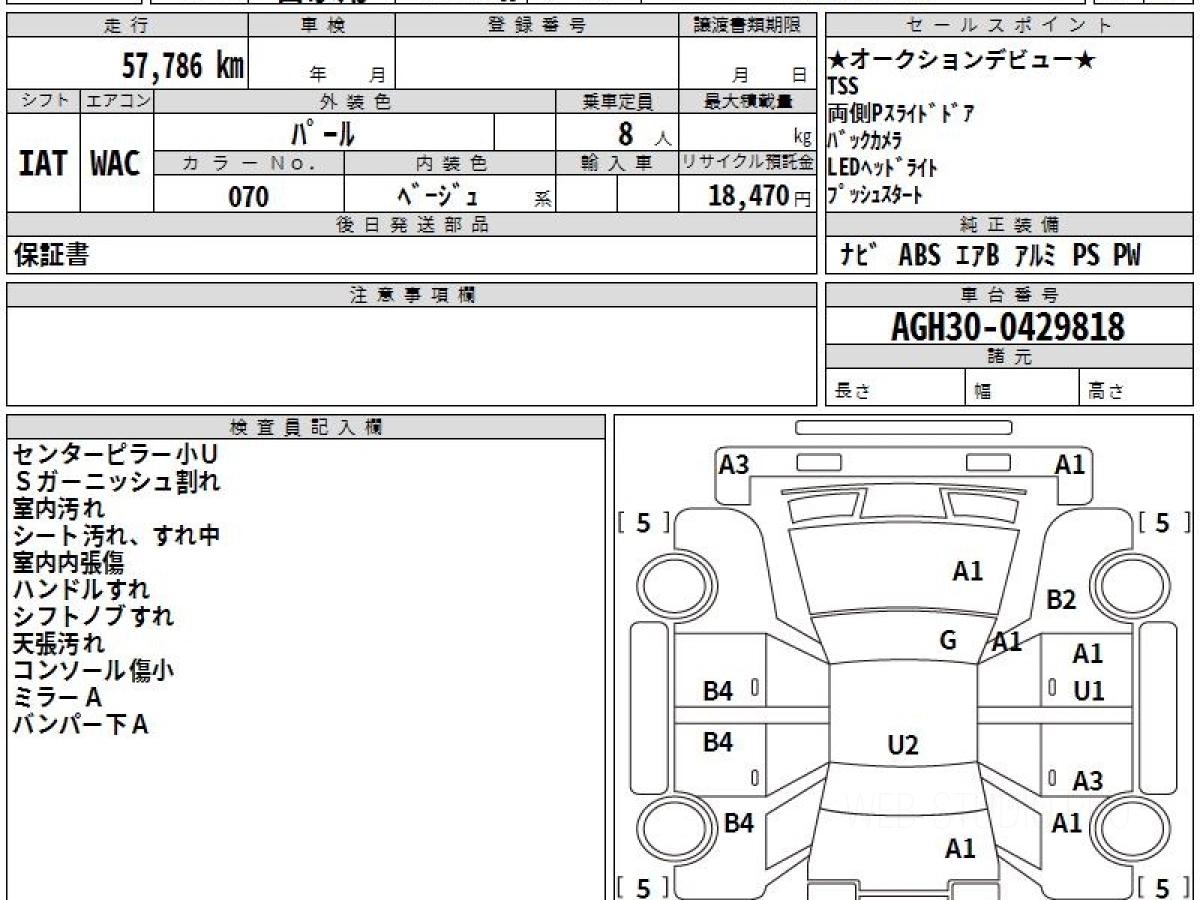Select the 8 人 seating capacity value

coord(645,133)
